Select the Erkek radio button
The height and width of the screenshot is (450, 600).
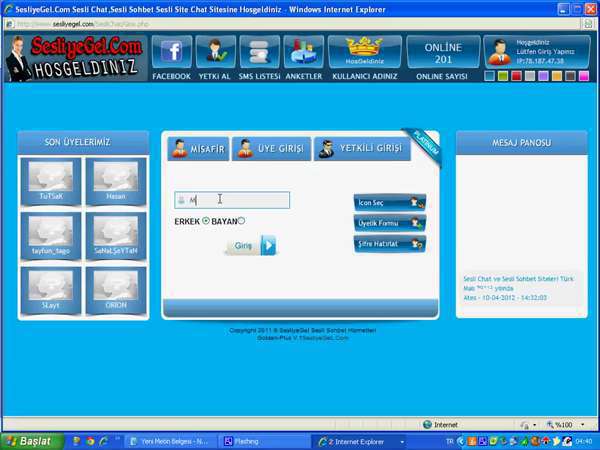point(206,221)
